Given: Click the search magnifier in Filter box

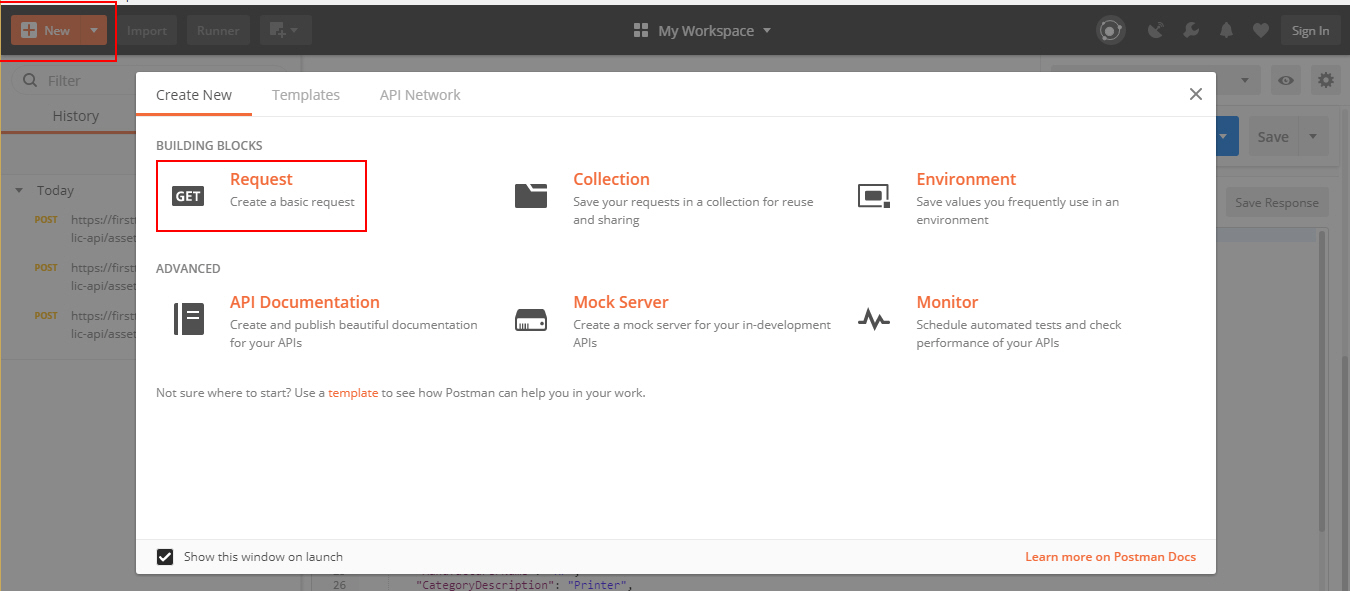Looking at the screenshot, I should point(30,80).
